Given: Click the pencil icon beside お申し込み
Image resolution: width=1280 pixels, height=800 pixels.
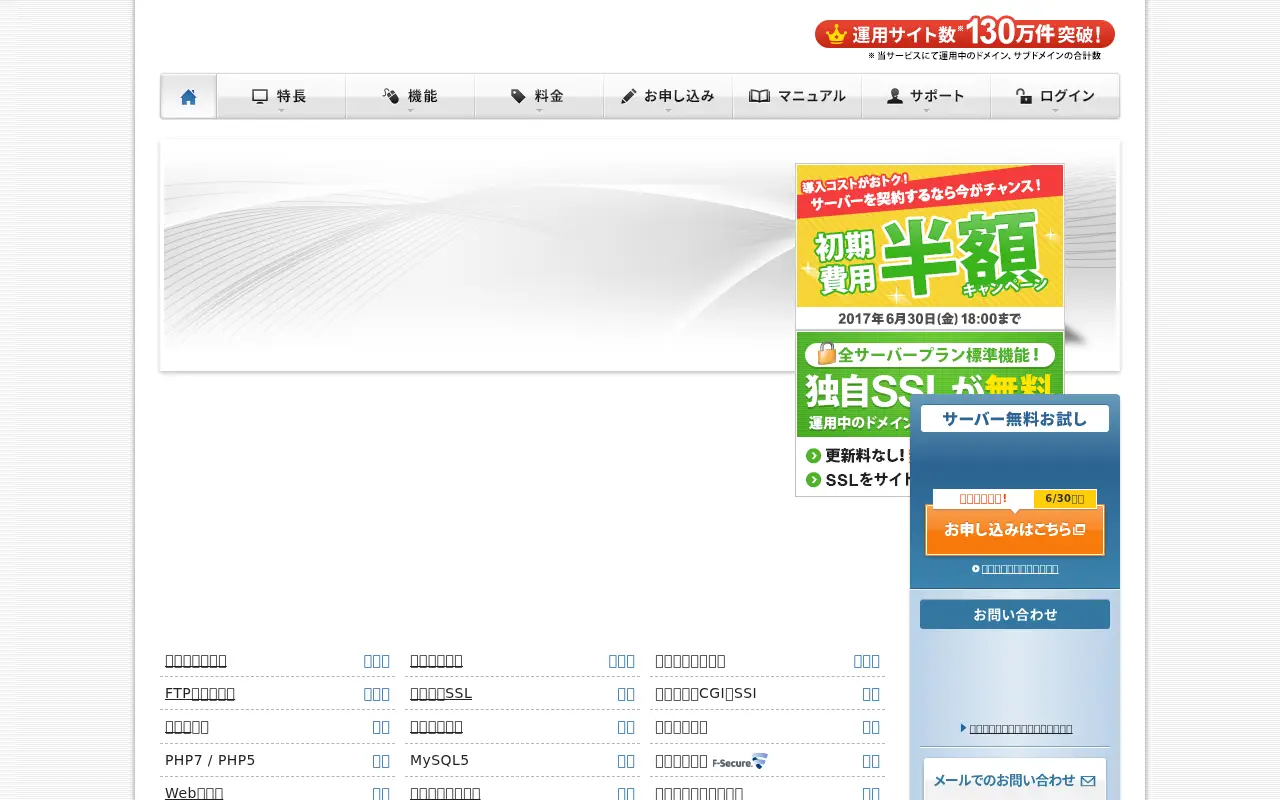Looking at the screenshot, I should (628, 96).
